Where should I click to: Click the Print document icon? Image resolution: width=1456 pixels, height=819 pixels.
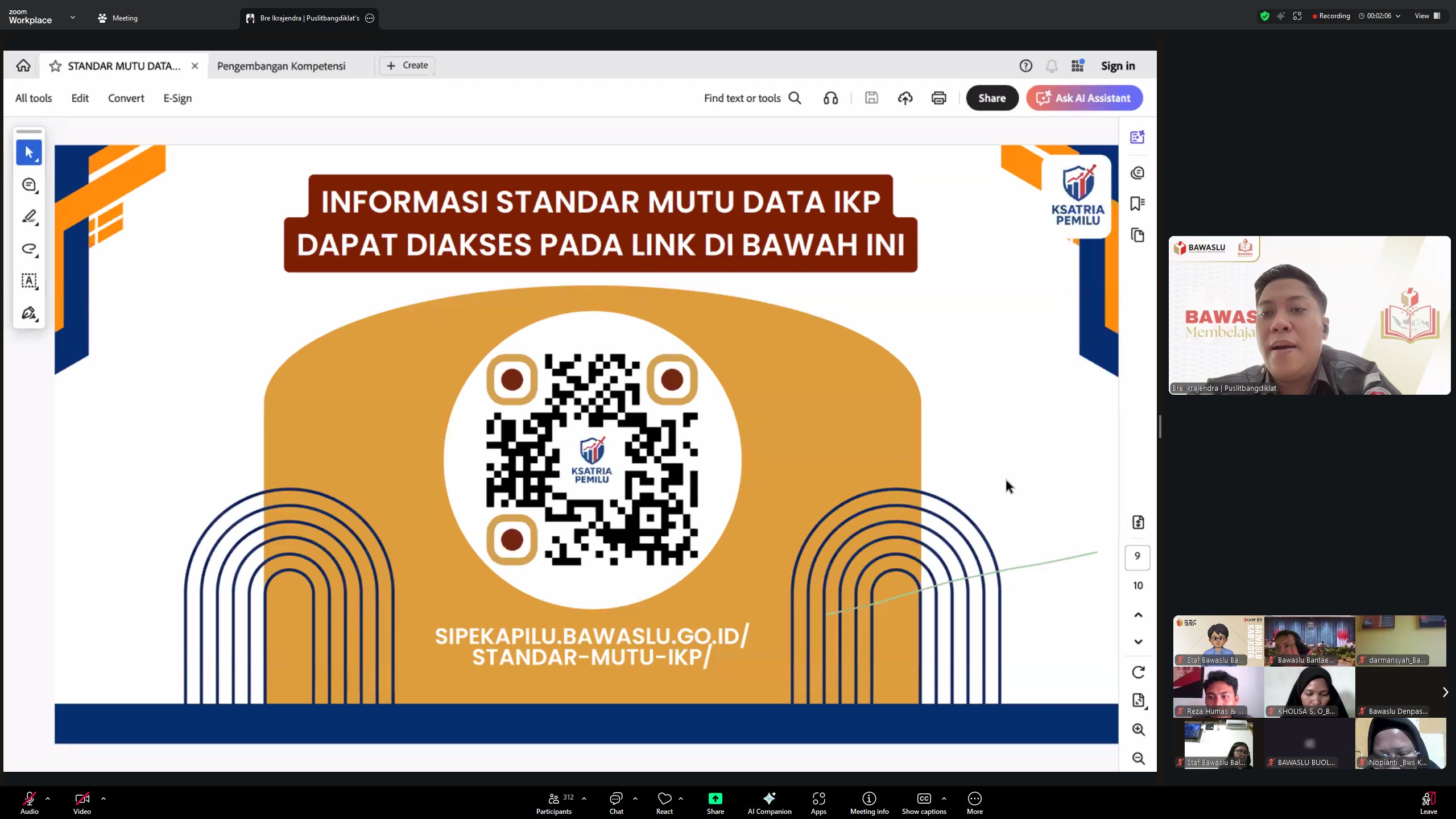938,98
